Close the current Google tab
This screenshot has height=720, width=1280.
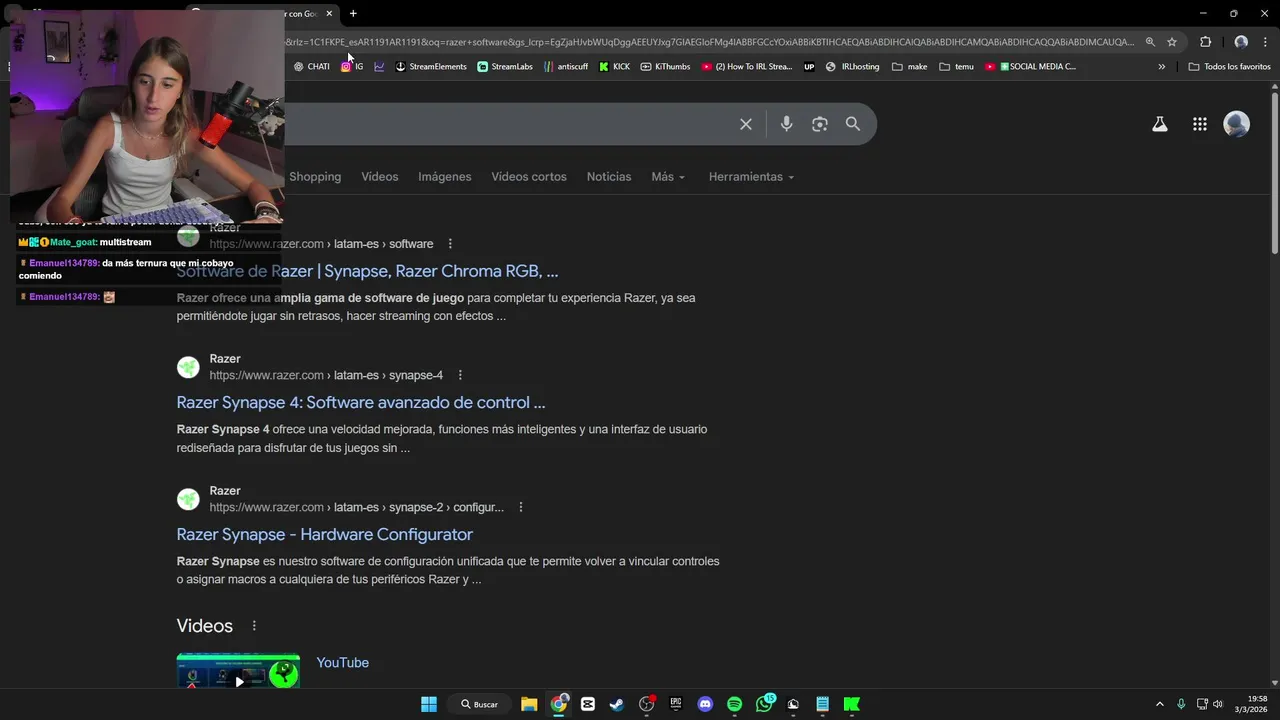[x=329, y=14]
